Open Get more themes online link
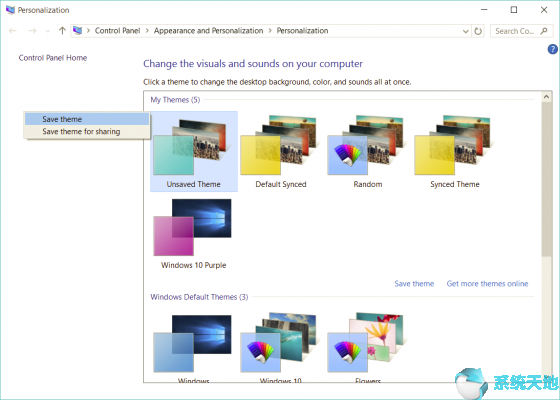The width and height of the screenshot is (560, 400). [x=487, y=284]
